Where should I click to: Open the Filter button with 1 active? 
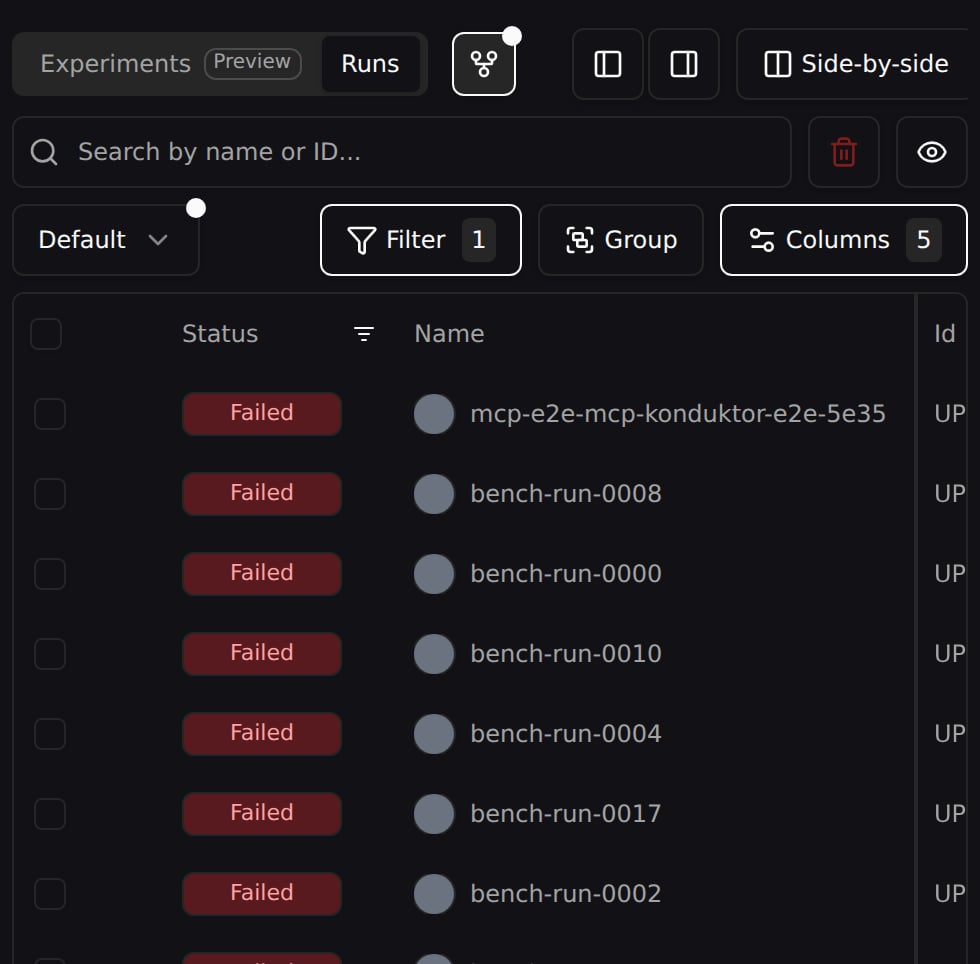click(x=421, y=240)
